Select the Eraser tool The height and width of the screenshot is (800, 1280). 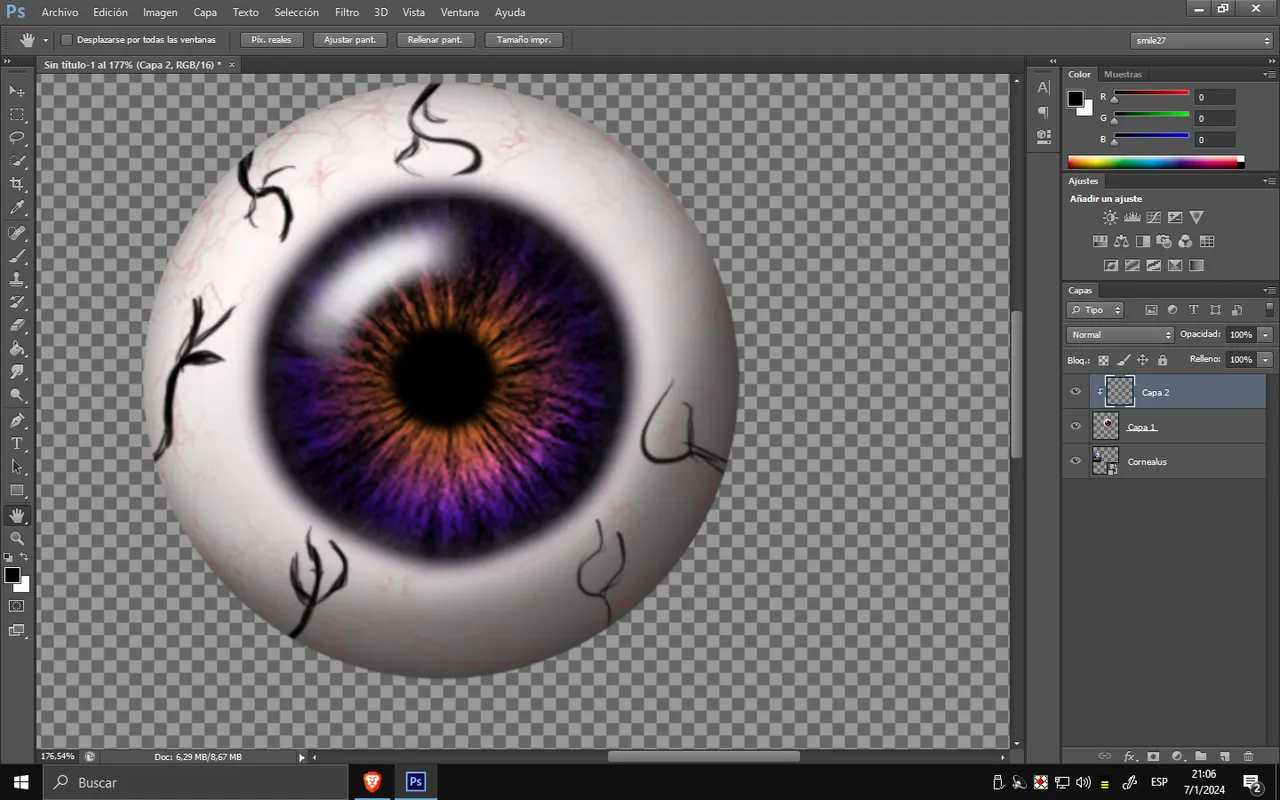(17, 325)
